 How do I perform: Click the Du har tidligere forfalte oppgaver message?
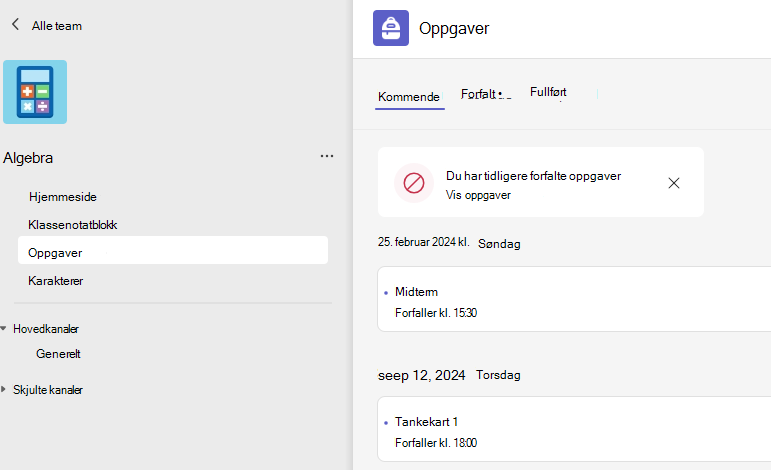[x=534, y=176]
